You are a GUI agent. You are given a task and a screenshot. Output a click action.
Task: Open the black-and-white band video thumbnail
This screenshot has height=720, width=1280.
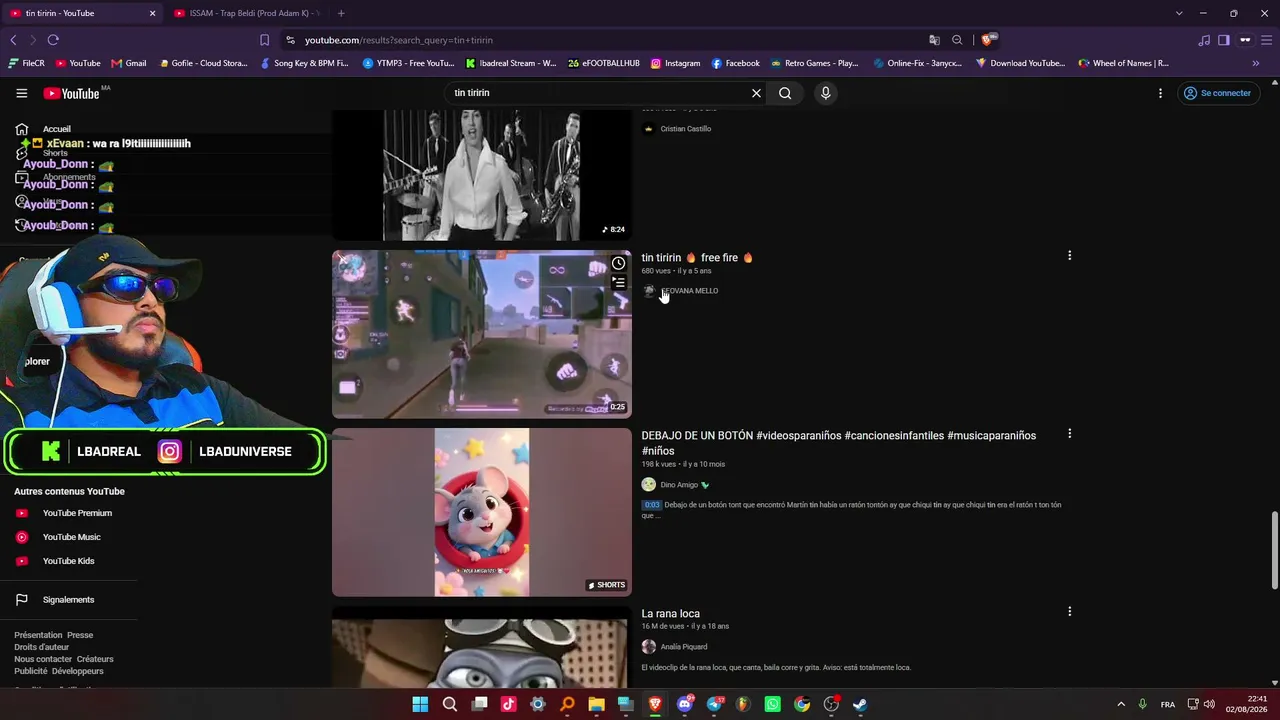482,175
